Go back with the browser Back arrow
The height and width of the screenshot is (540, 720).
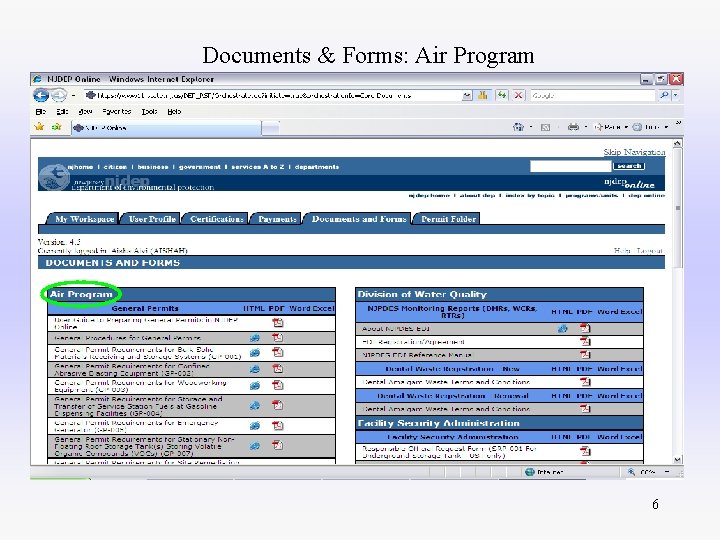[x=41, y=96]
